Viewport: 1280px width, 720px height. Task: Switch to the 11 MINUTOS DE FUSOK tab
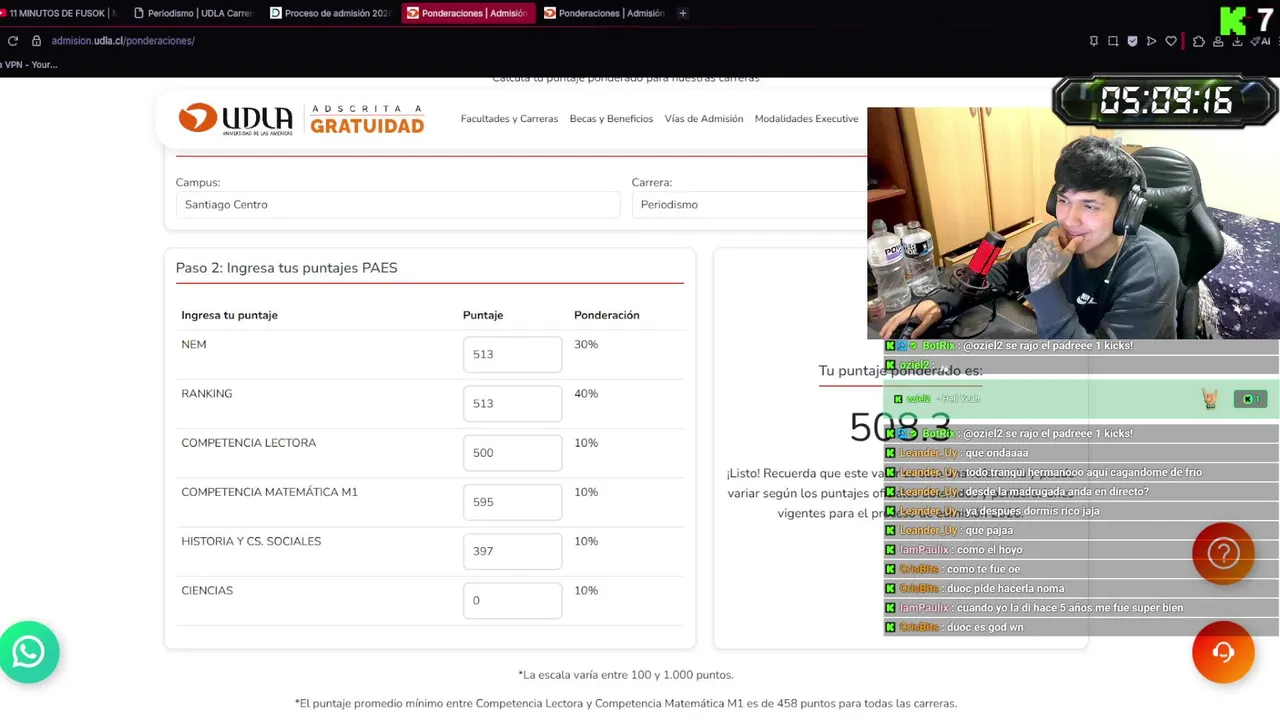pos(59,13)
